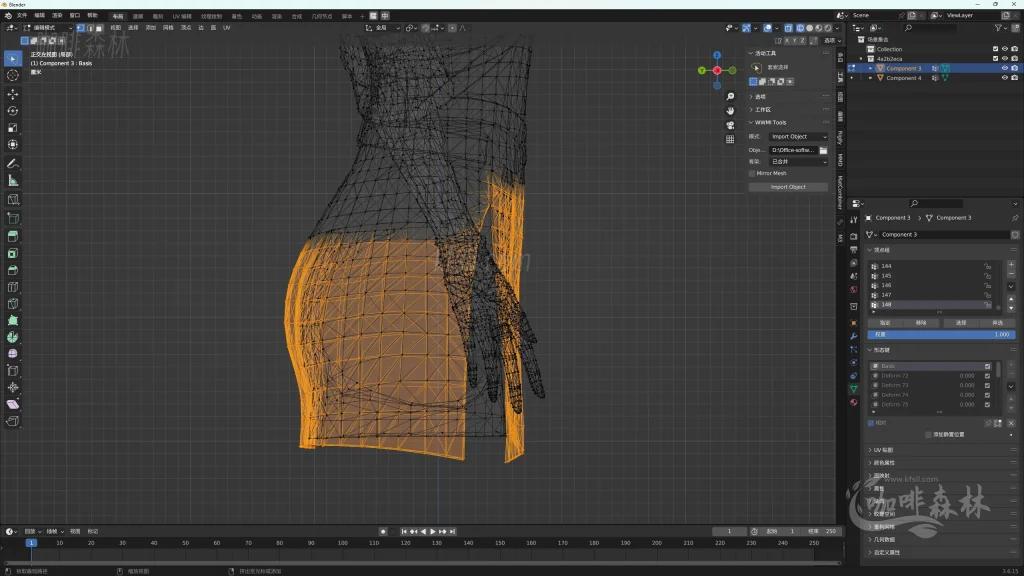Toggle Deform 72 shape key checkbox
This screenshot has height=576, width=1024.
pyautogui.click(x=987, y=376)
